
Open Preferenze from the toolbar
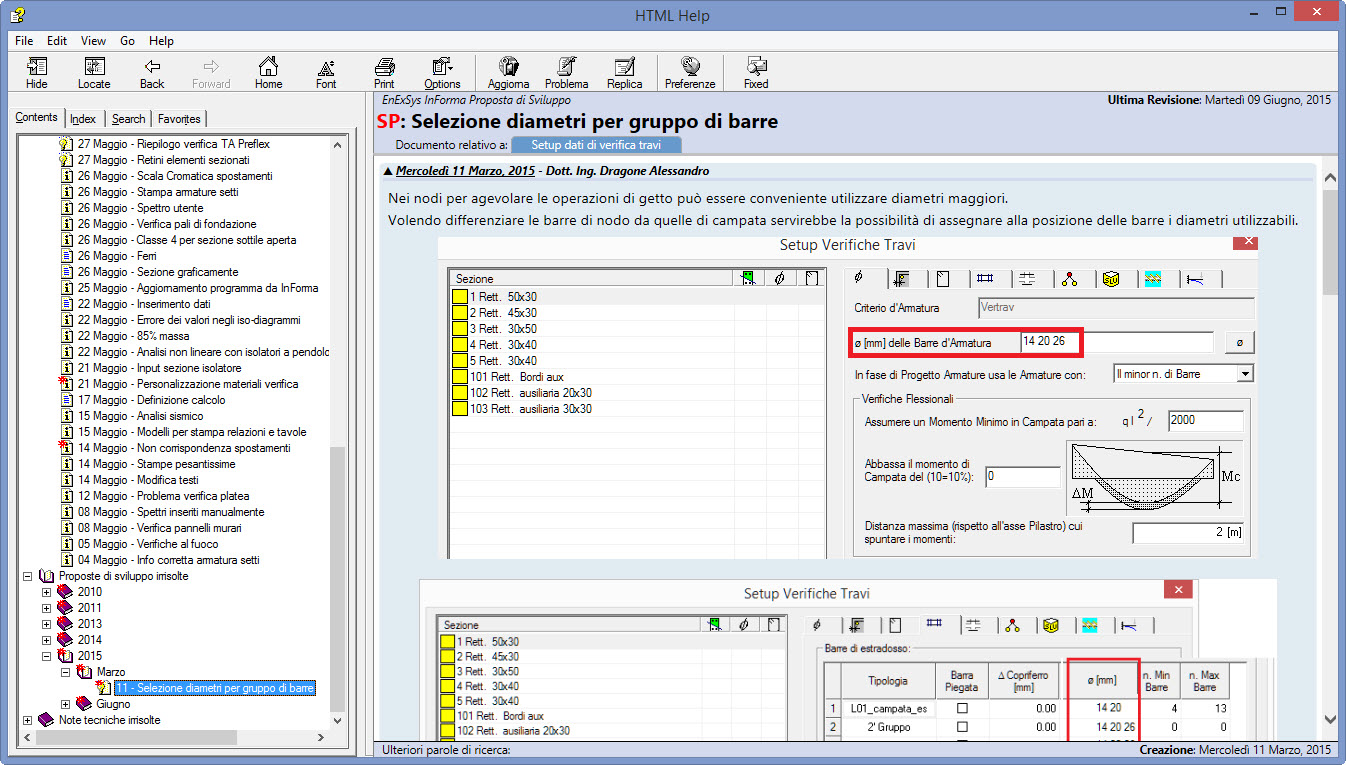(690, 73)
